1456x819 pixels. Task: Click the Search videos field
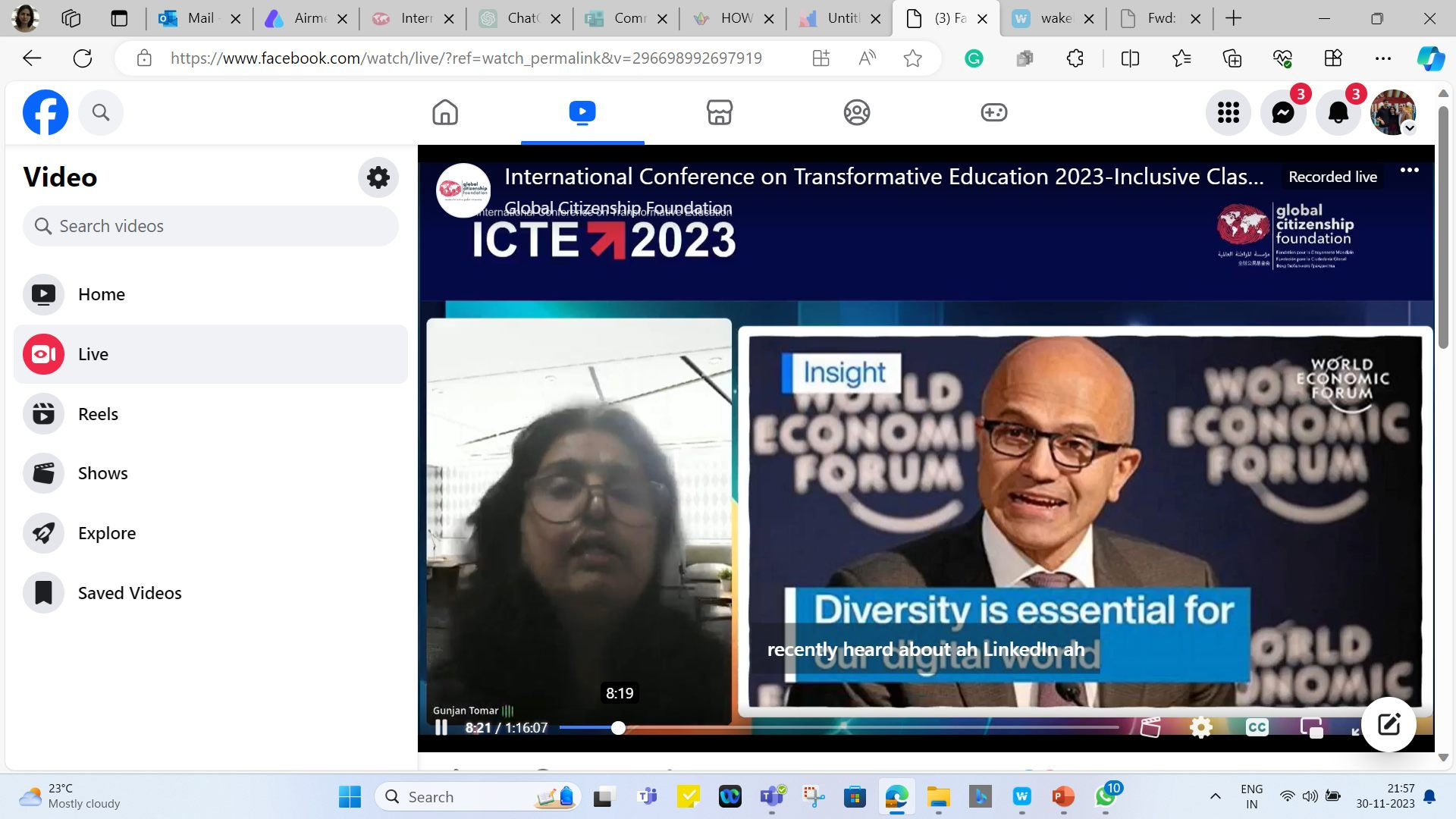coord(211,226)
